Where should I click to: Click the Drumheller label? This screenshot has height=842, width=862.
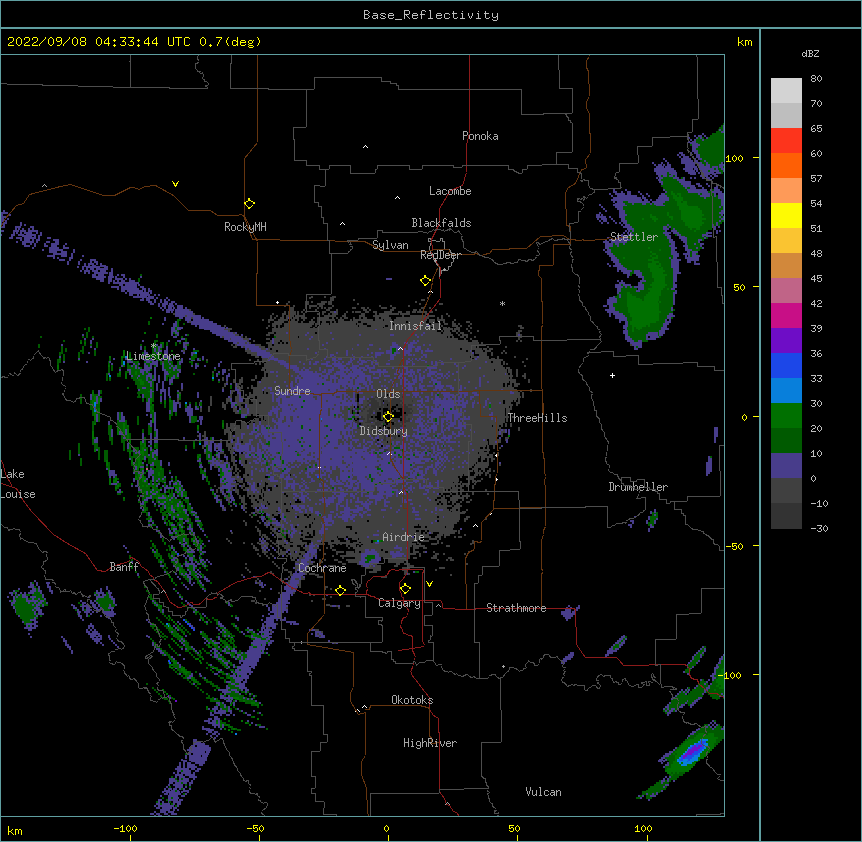click(x=638, y=487)
